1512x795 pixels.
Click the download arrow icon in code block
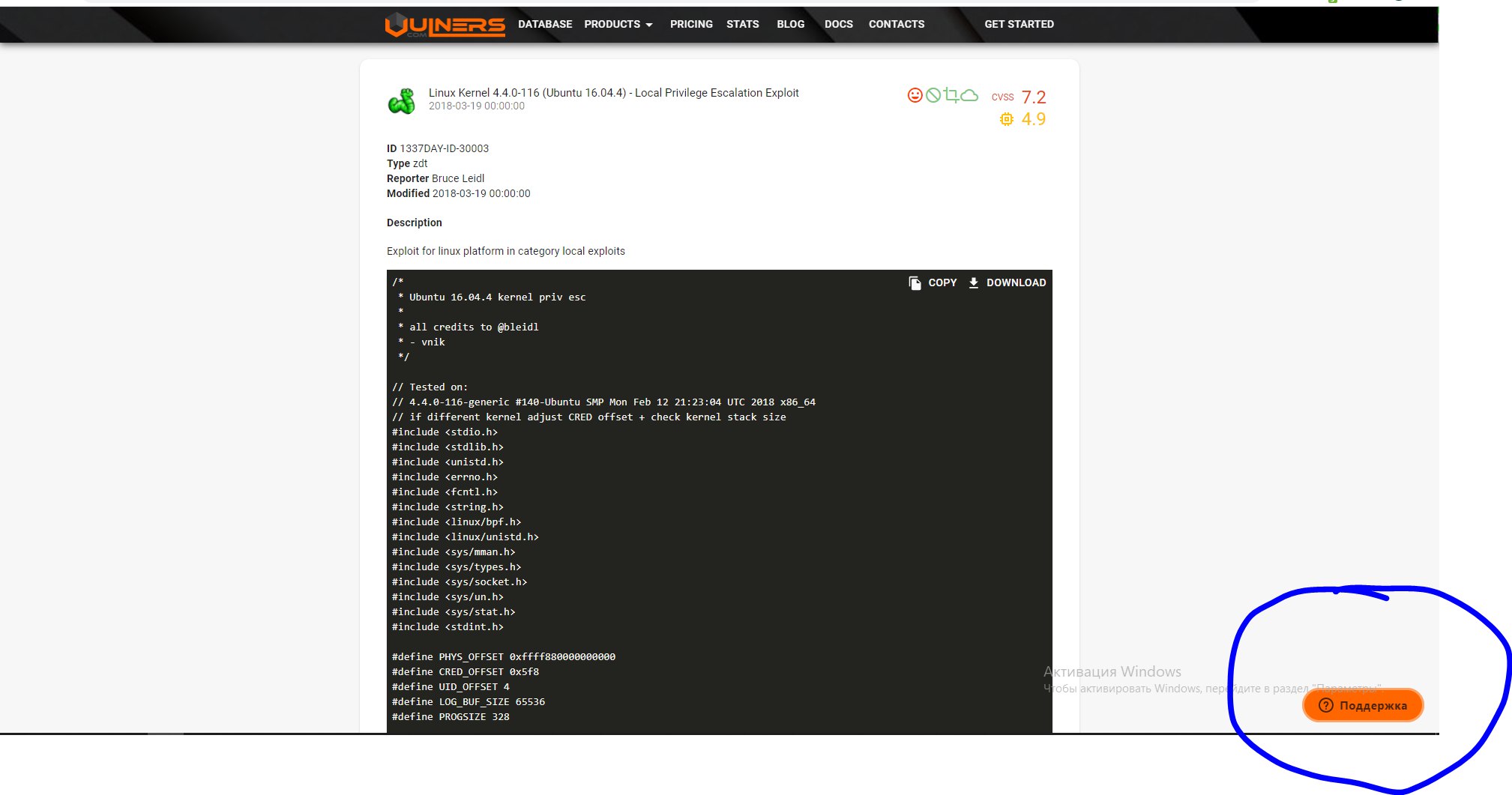click(x=974, y=282)
